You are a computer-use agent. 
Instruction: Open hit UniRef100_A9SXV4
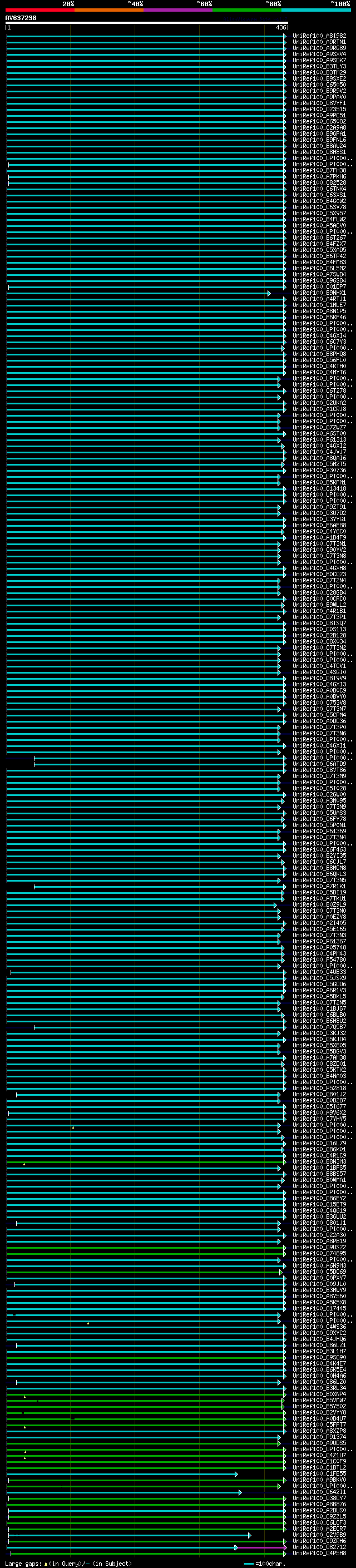(319, 54)
